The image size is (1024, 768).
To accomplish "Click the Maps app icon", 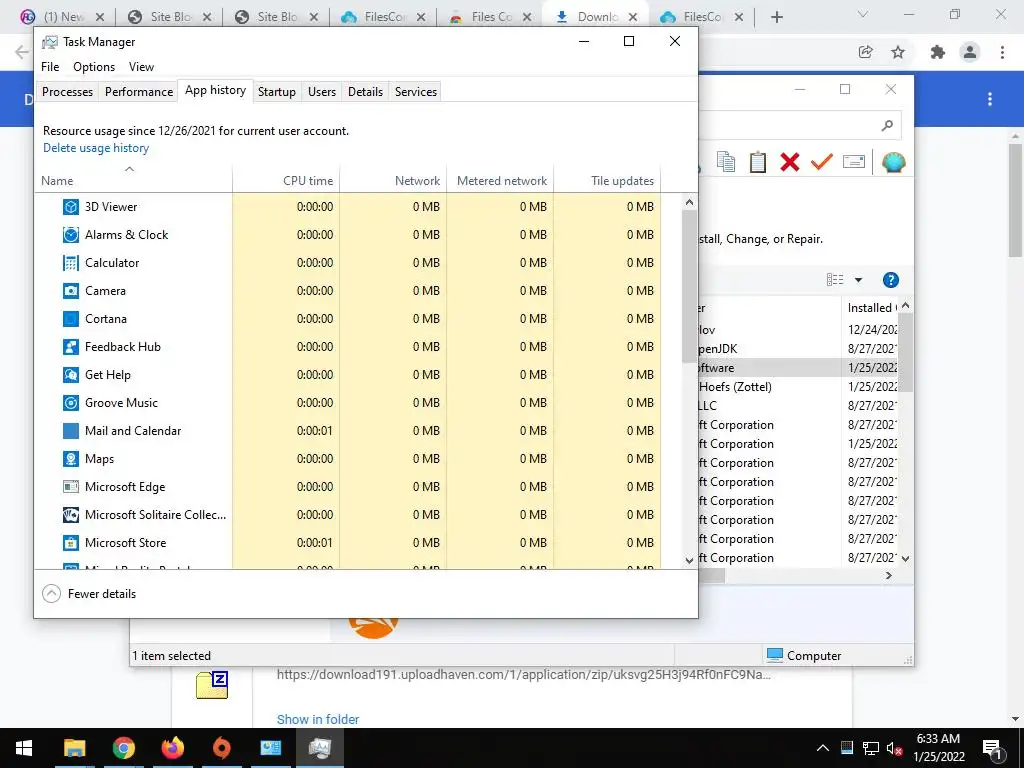I will point(71,459).
